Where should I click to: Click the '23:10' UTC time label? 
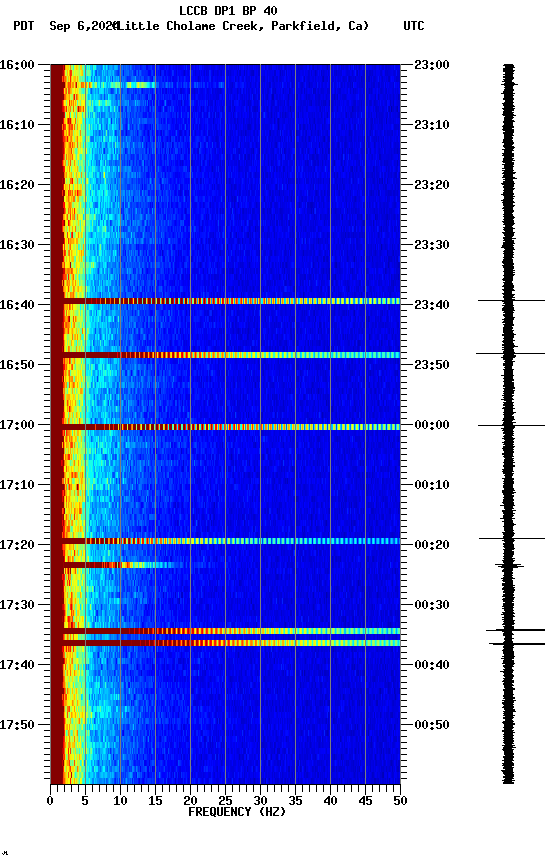pyautogui.click(x=432, y=125)
